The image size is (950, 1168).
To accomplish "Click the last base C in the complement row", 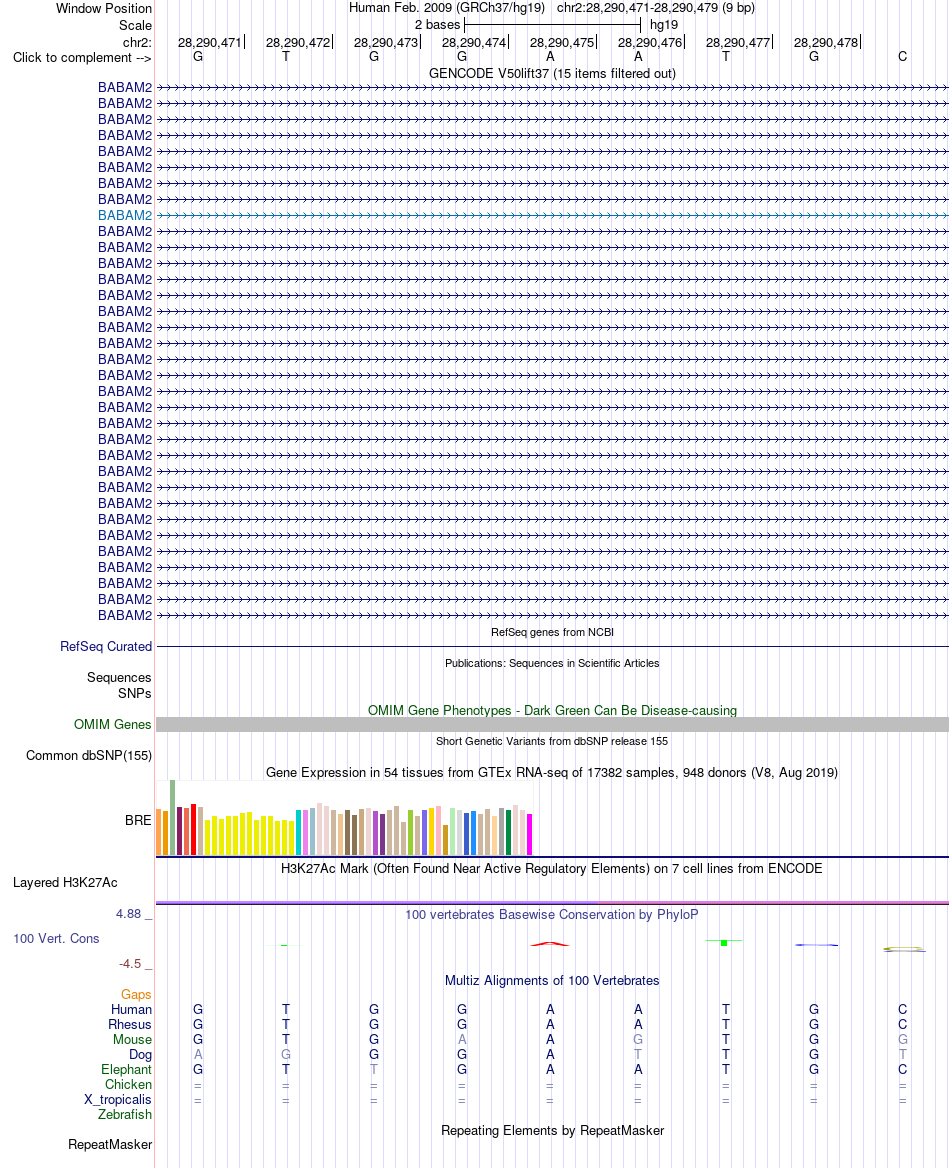I will pyautogui.click(x=902, y=57).
